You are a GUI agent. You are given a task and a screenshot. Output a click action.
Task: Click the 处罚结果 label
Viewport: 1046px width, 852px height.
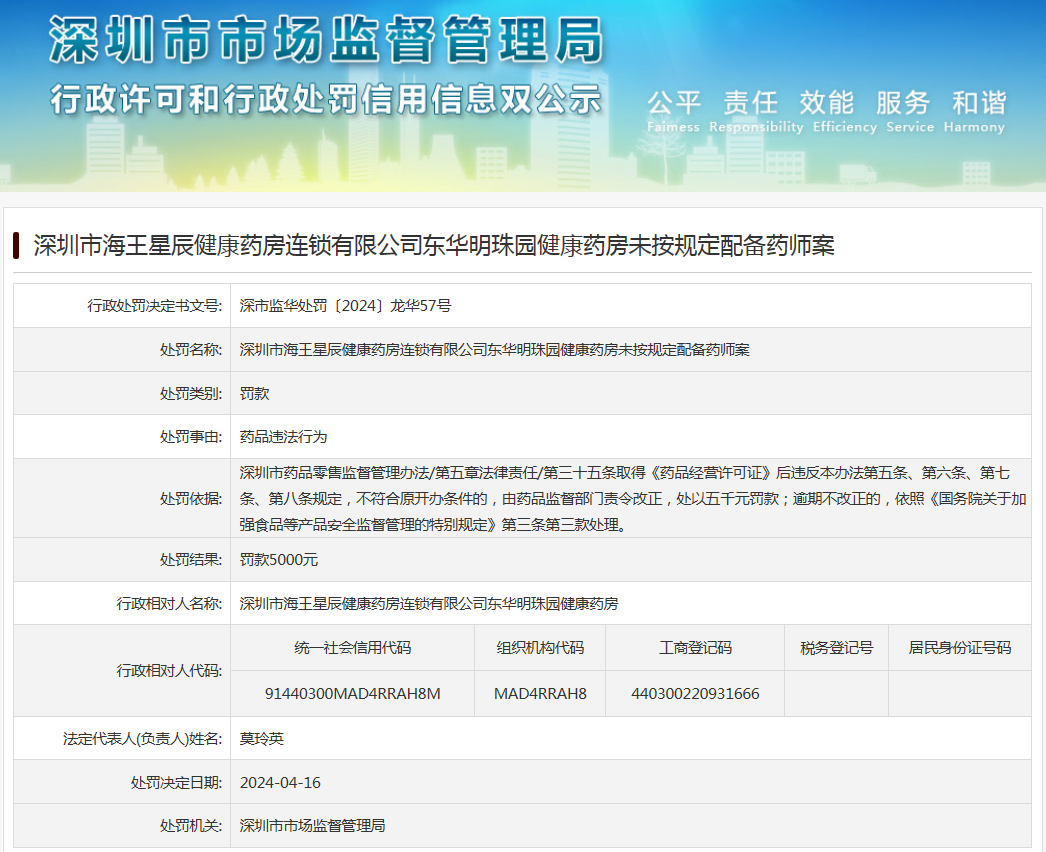(x=191, y=560)
